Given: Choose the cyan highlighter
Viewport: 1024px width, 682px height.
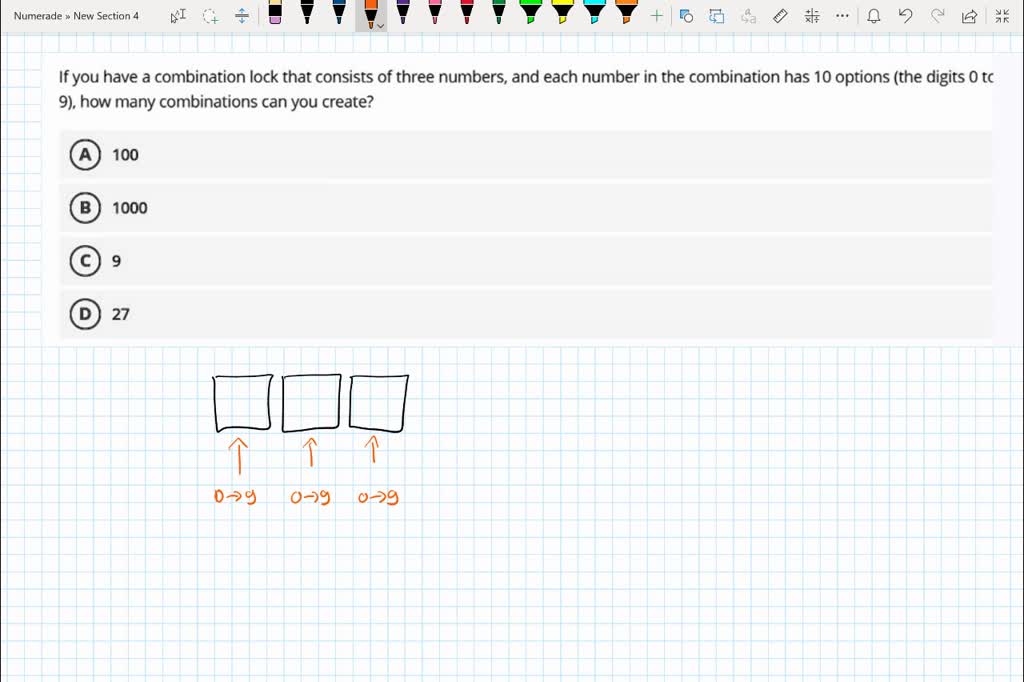Looking at the screenshot, I should [x=594, y=12].
